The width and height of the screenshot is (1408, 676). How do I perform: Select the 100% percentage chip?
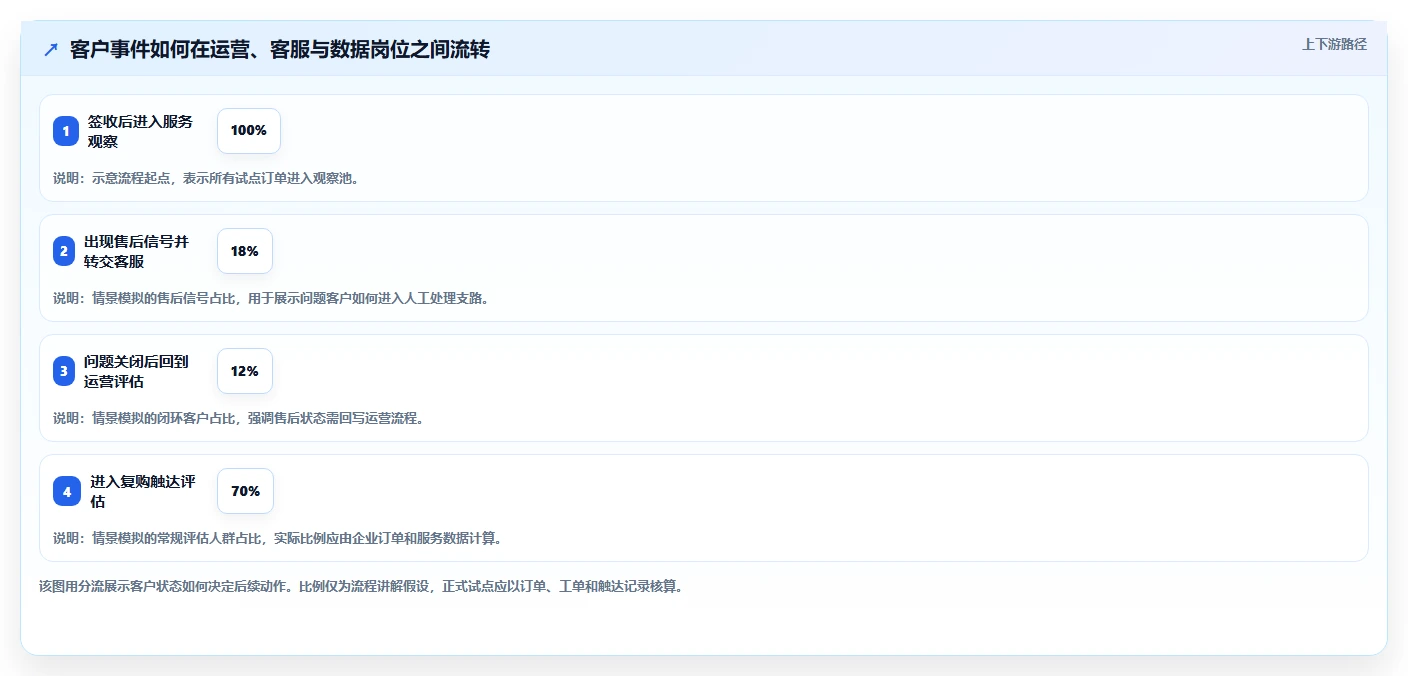pyautogui.click(x=249, y=131)
